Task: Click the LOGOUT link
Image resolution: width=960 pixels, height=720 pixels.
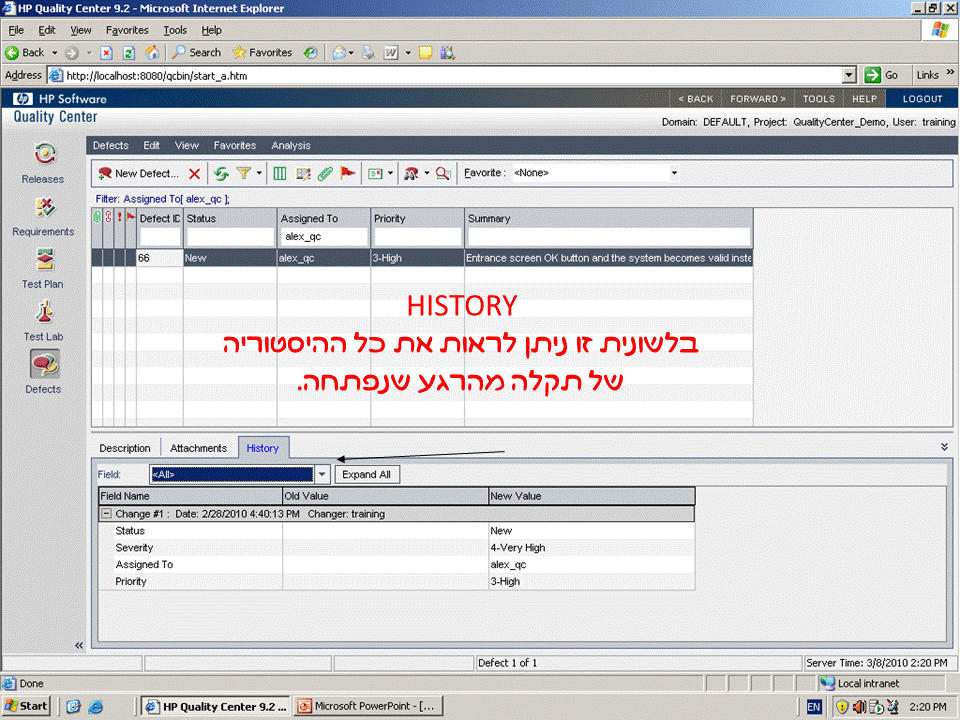Action: (x=922, y=99)
